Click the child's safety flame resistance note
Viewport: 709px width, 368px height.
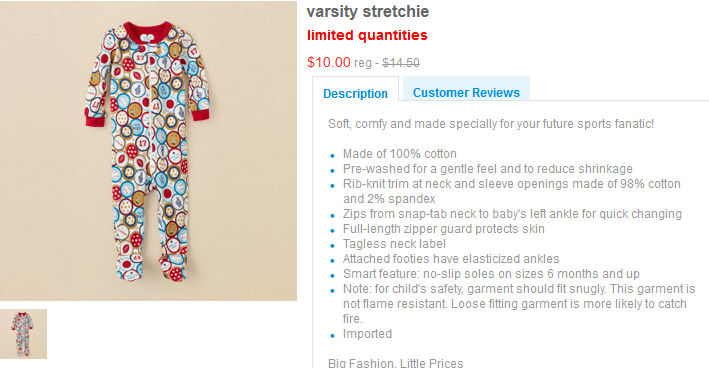pos(519,304)
